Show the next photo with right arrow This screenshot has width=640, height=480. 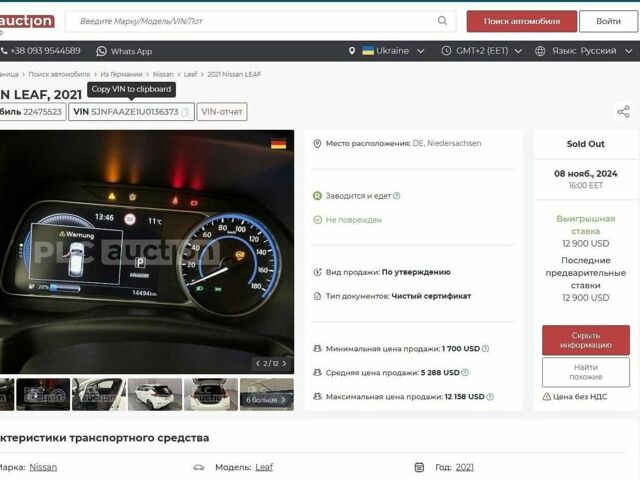click(x=284, y=363)
